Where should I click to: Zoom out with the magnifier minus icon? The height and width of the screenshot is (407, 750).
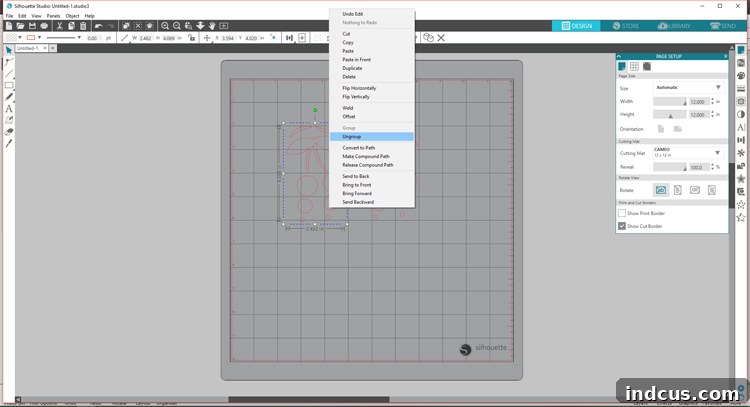[x=176, y=26]
